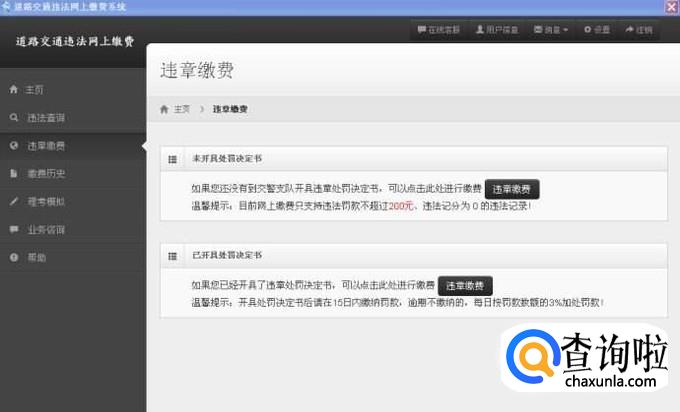Click the 违章缴费 breadcrumb current page text
The image size is (680, 412).
point(230,109)
